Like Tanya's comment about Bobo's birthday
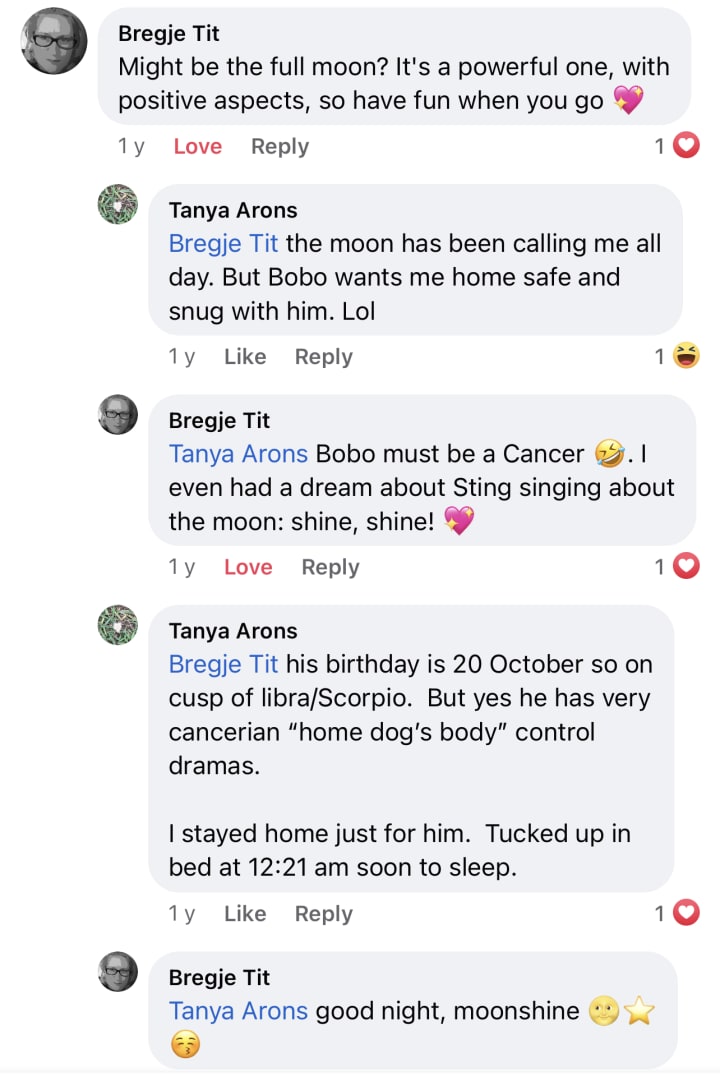This screenshot has height=1076, width=720. (245, 914)
